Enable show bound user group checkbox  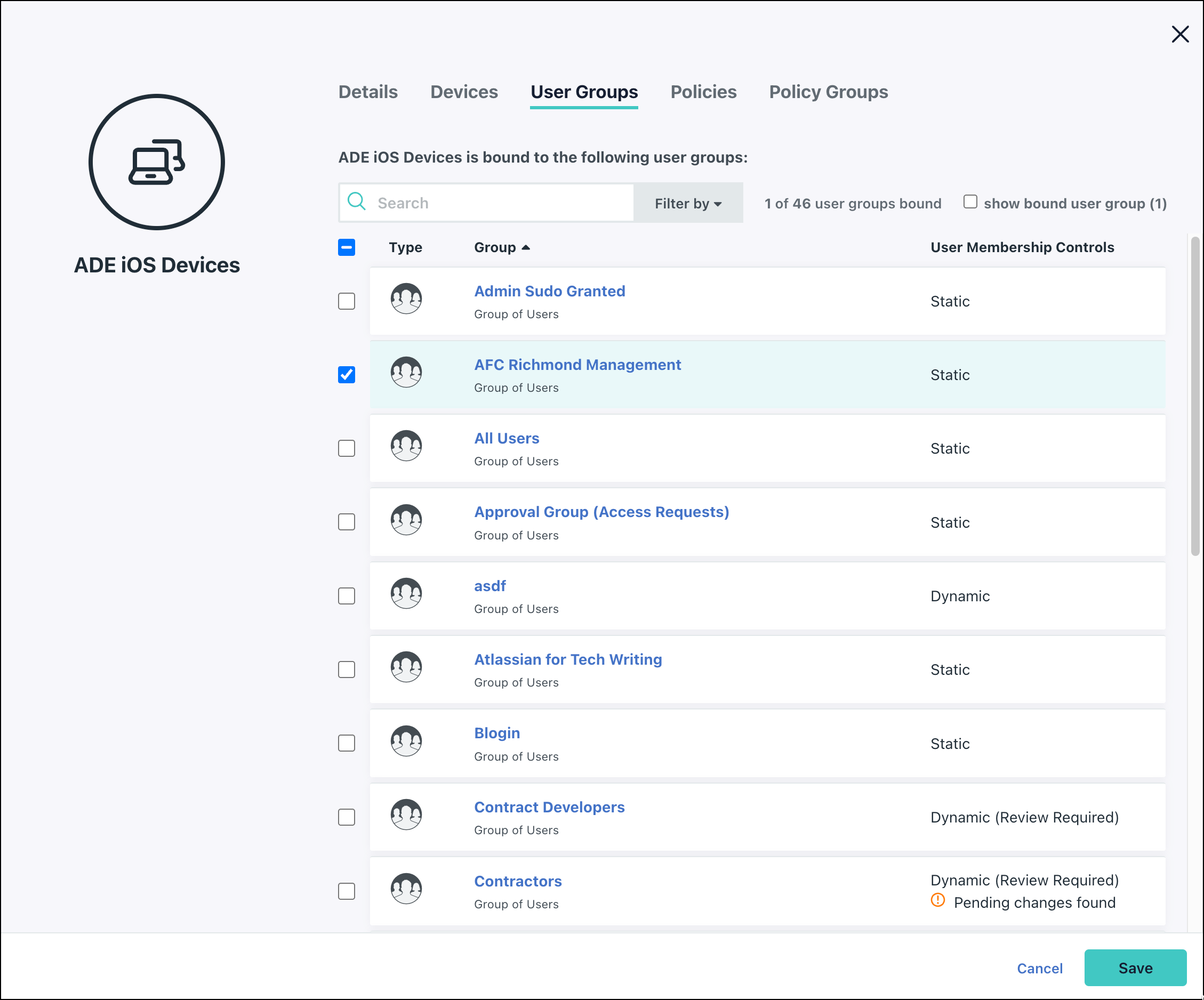click(970, 201)
